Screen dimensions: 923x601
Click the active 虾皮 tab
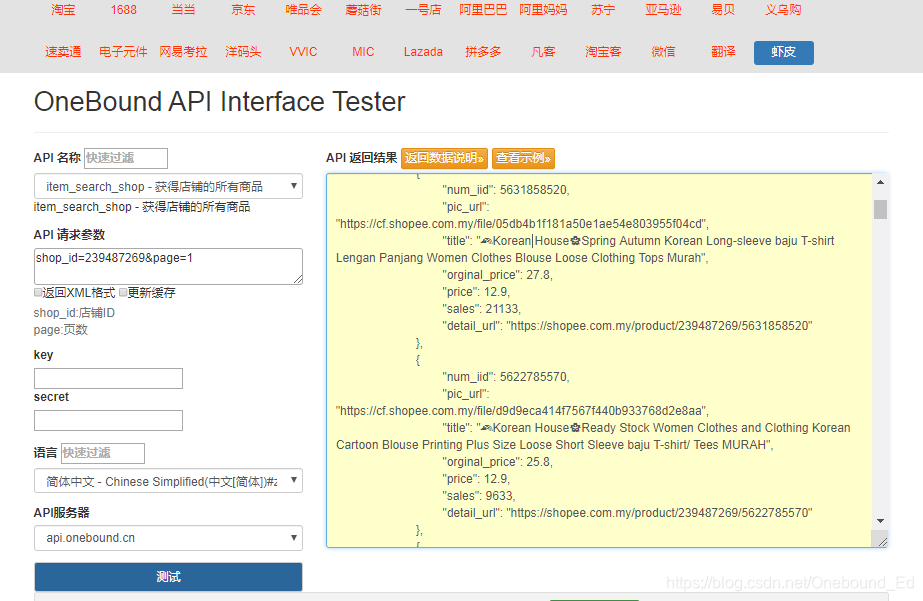click(783, 52)
